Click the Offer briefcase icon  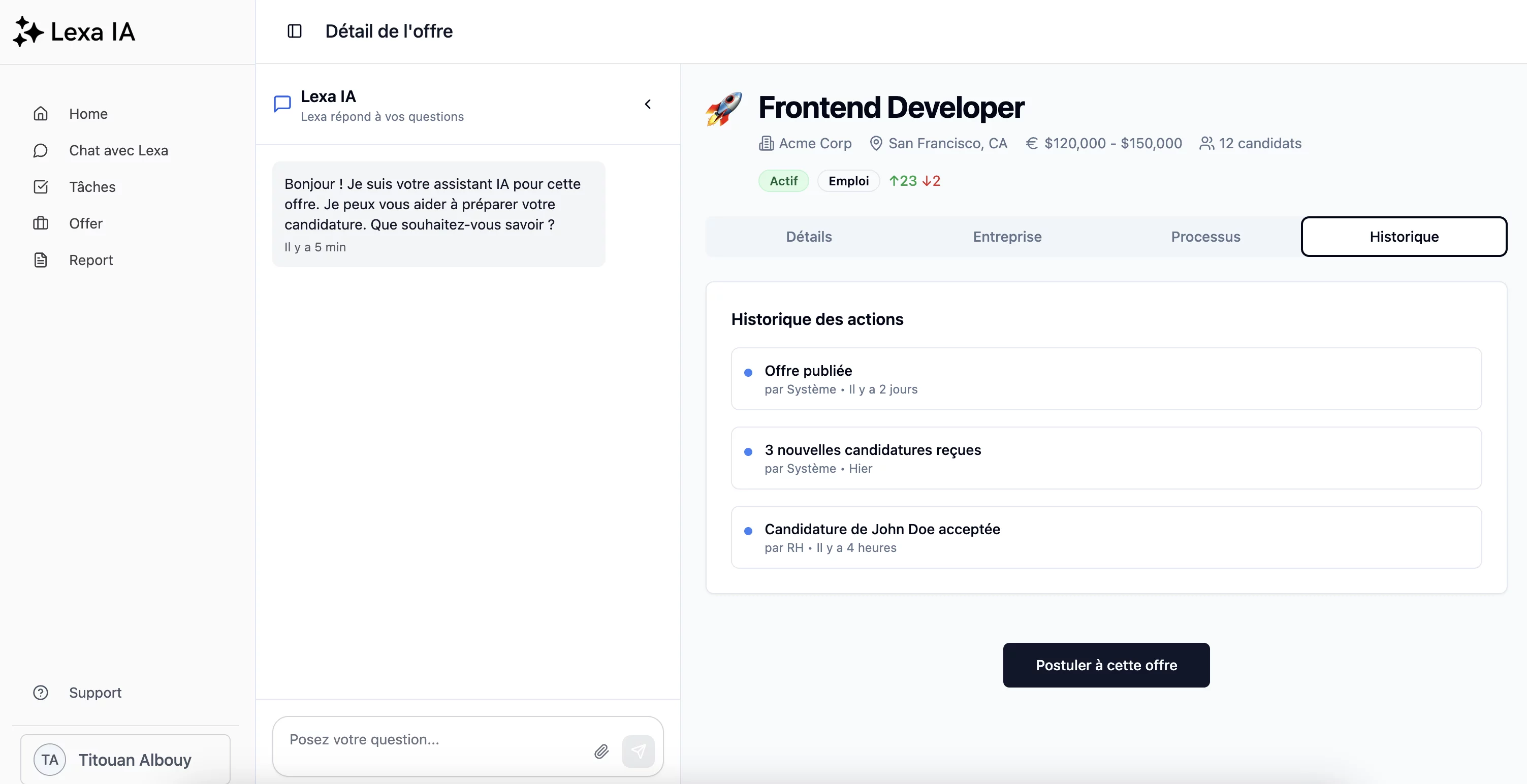pos(40,223)
